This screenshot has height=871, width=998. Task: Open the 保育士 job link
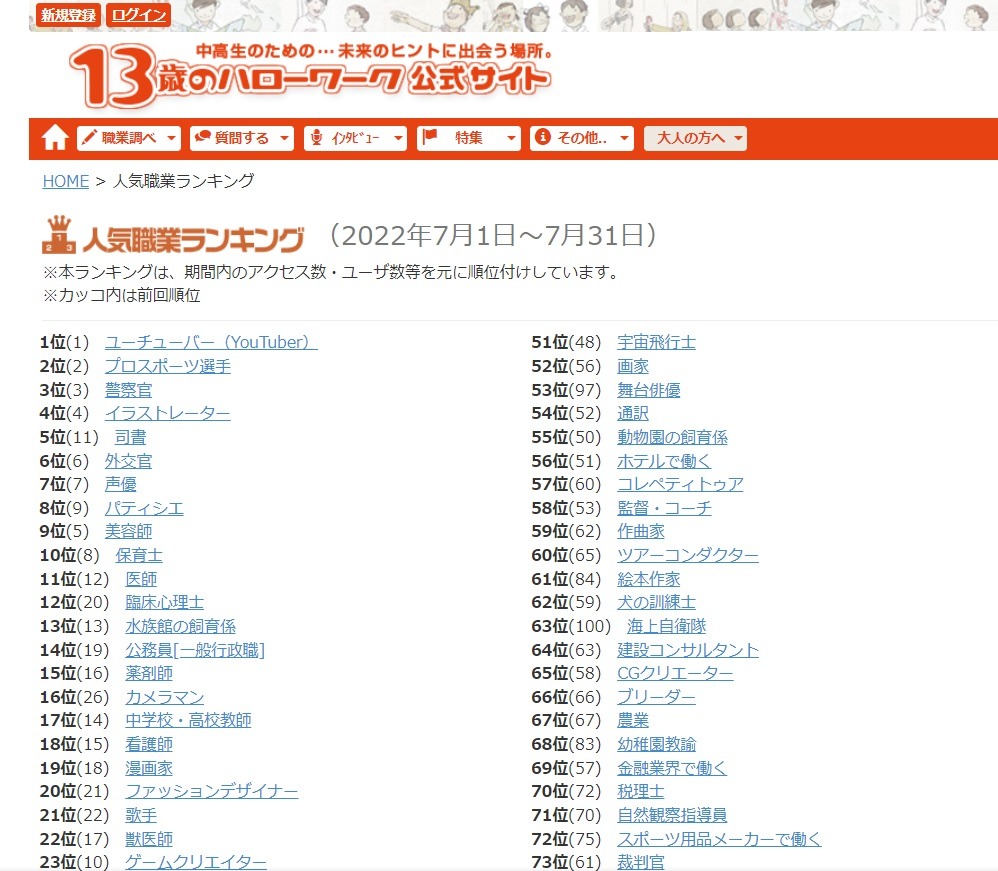pos(139,555)
